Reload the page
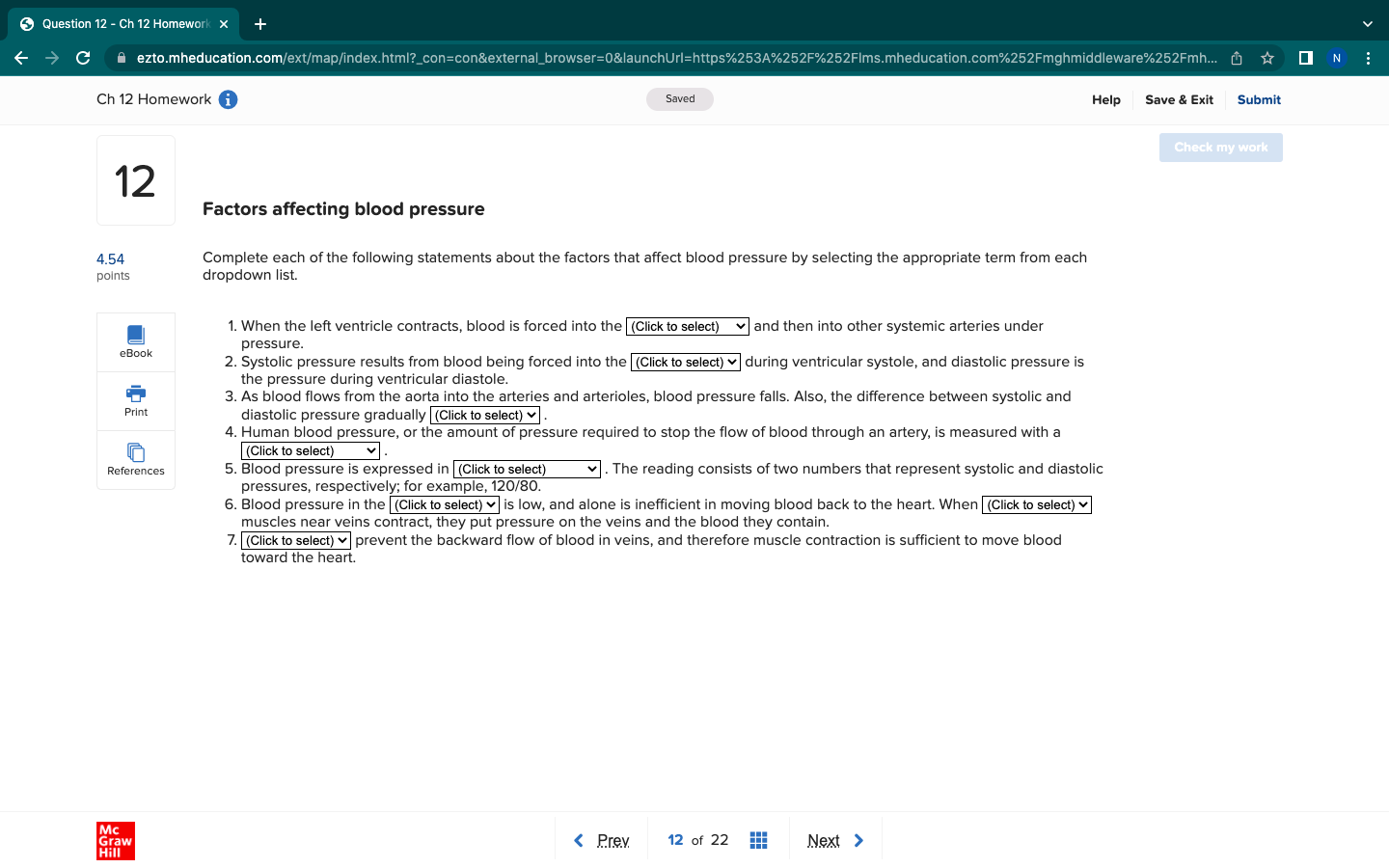 click(83, 58)
